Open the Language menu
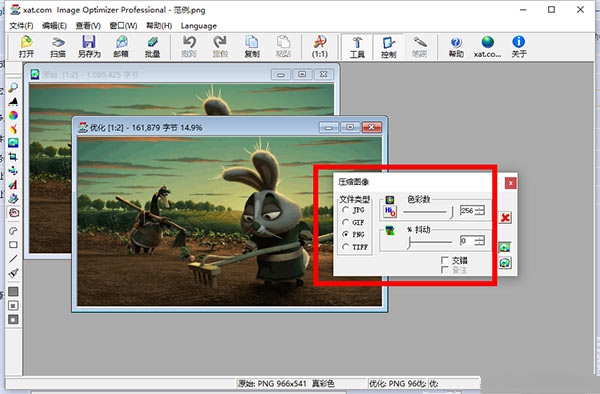The height and width of the screenshot is (394, 600). [199, 26]
